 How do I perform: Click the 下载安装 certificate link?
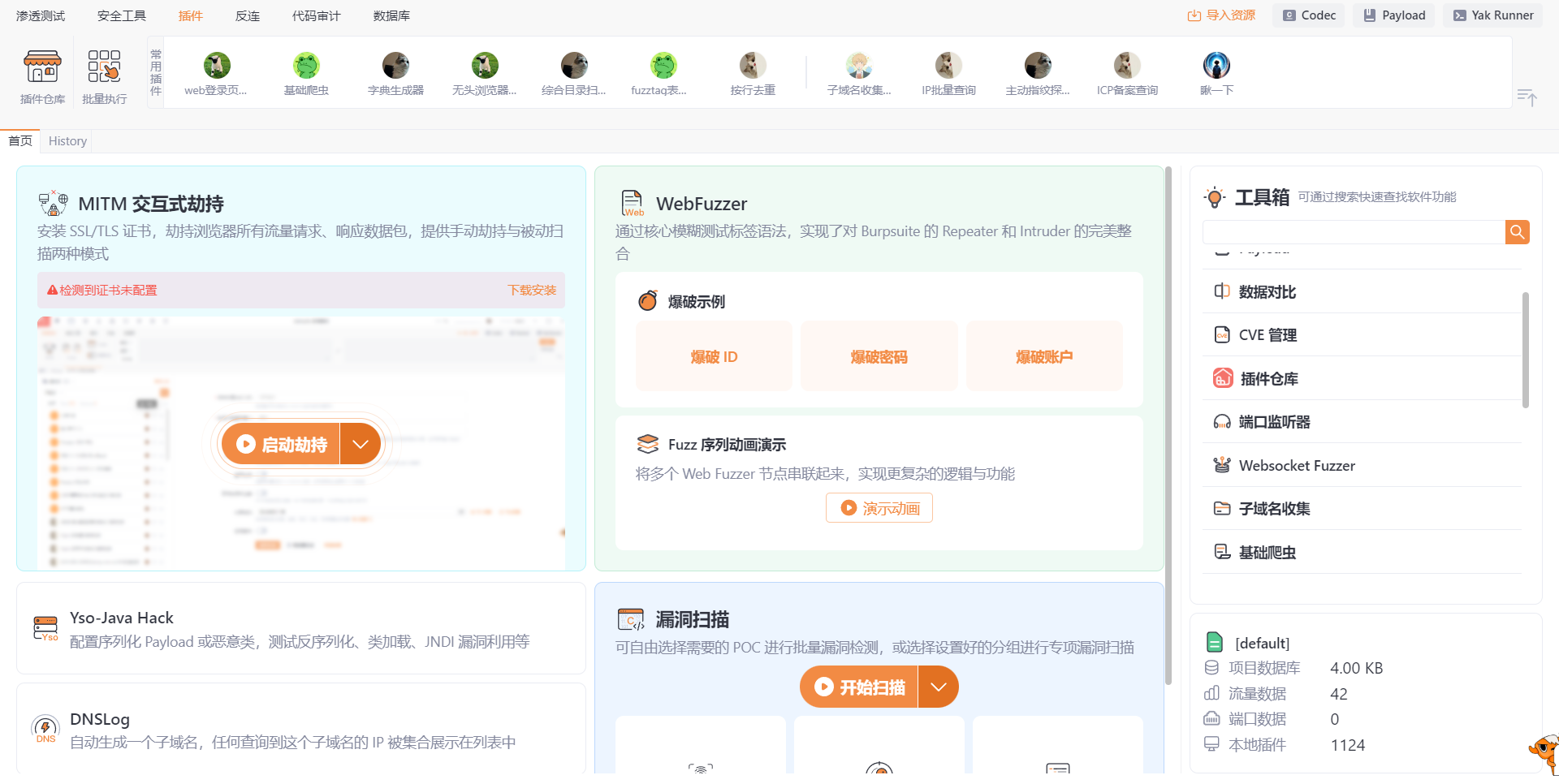(x=531, y=290)
